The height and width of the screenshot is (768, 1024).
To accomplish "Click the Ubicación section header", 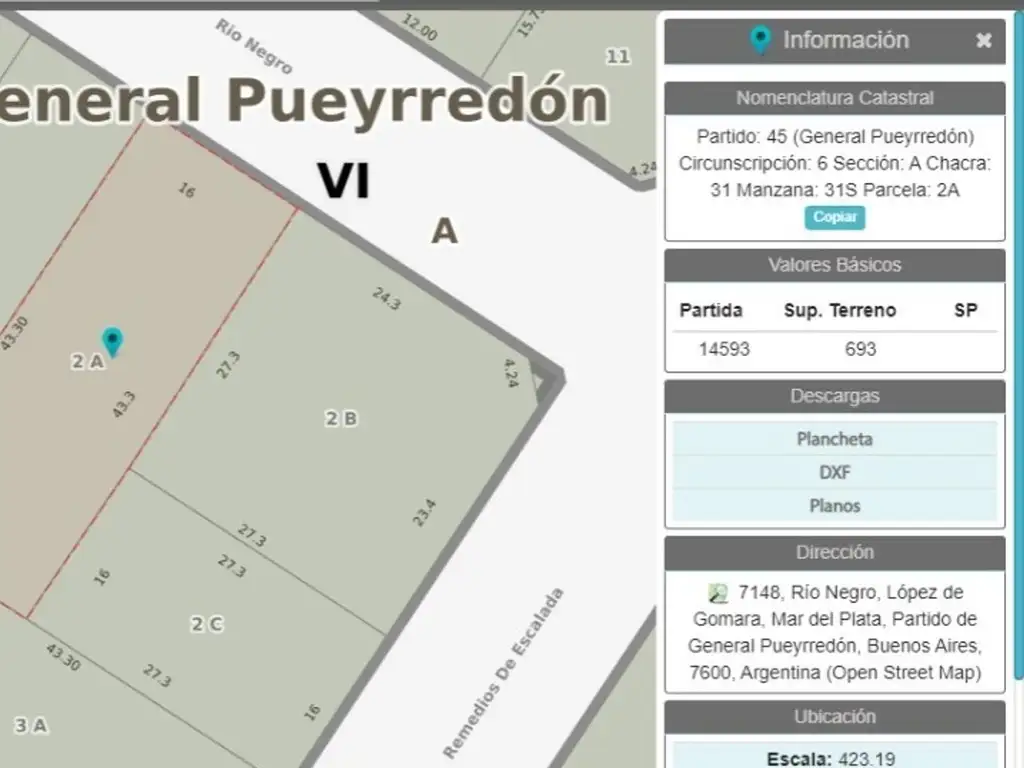I will click(834, 717).
